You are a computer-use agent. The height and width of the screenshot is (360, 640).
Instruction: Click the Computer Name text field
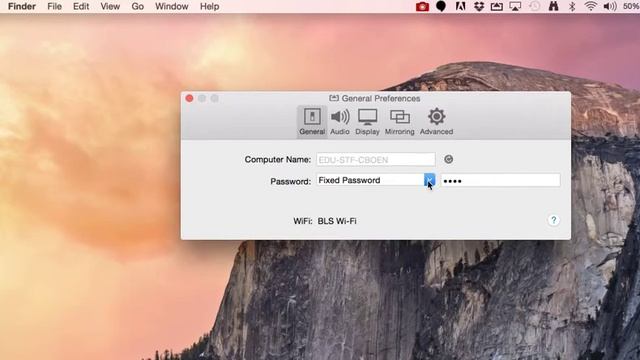376,160
